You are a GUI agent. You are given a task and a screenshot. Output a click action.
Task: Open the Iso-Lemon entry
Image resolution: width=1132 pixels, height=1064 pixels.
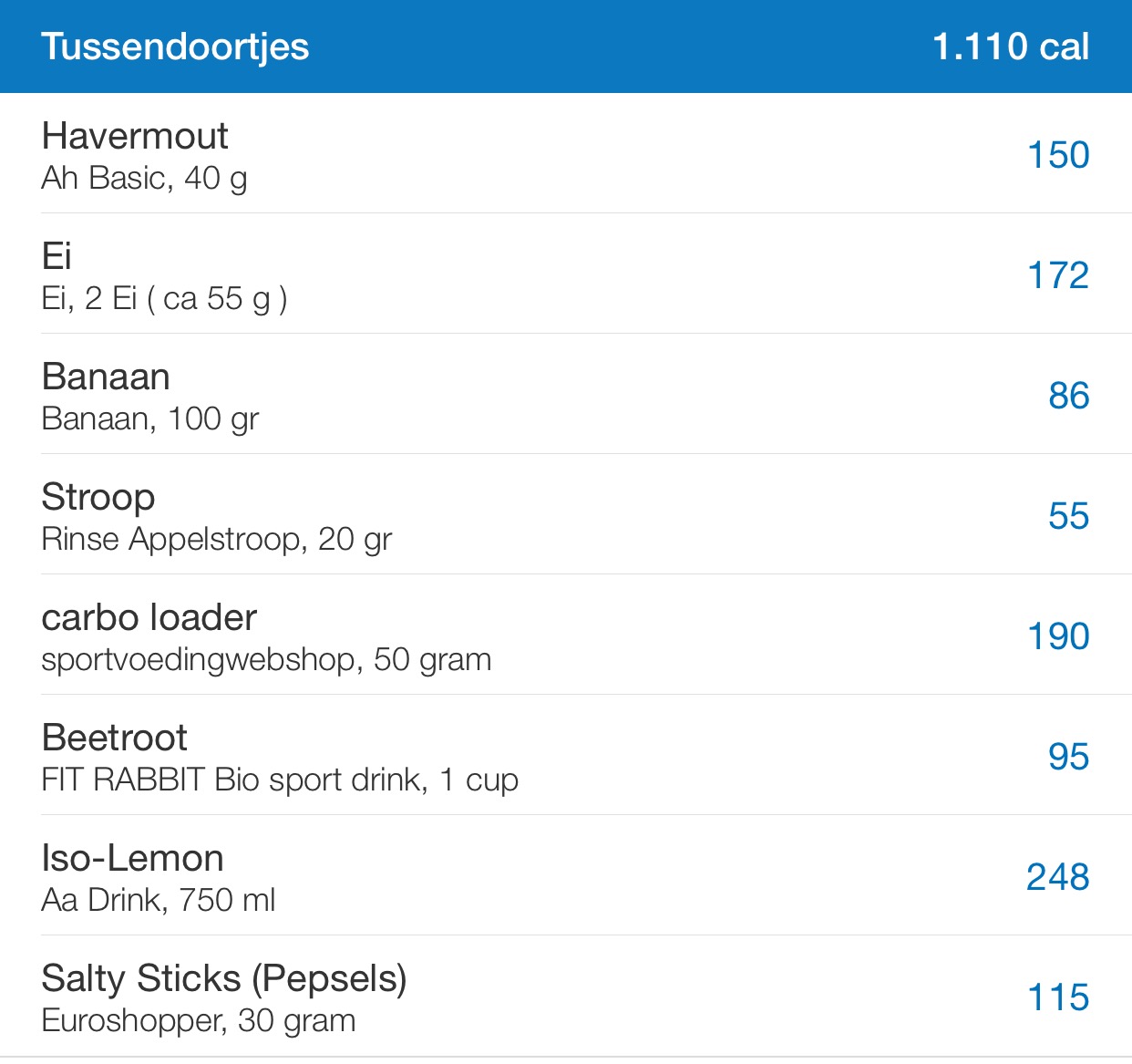(133, 859)
